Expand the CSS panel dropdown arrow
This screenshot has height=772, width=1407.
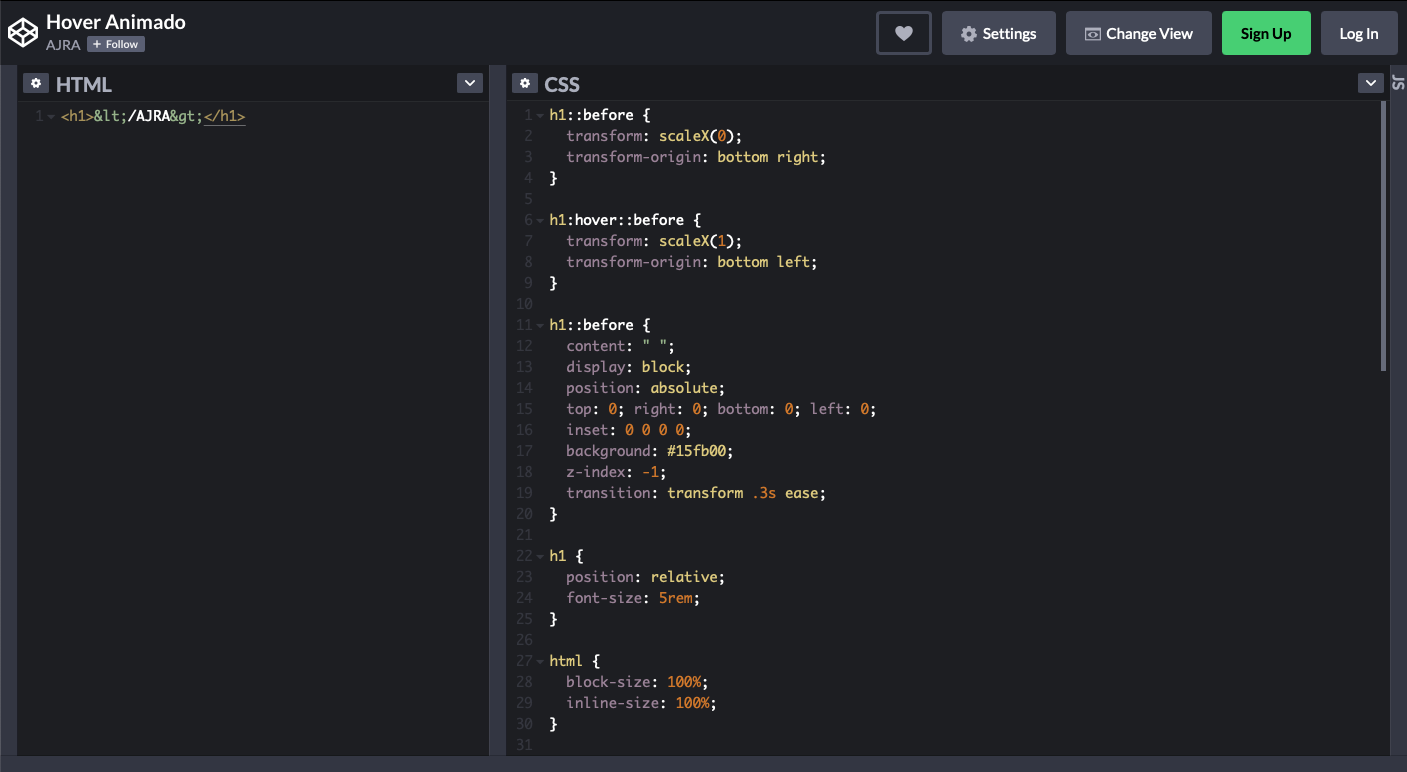(x=1371, y=83)
